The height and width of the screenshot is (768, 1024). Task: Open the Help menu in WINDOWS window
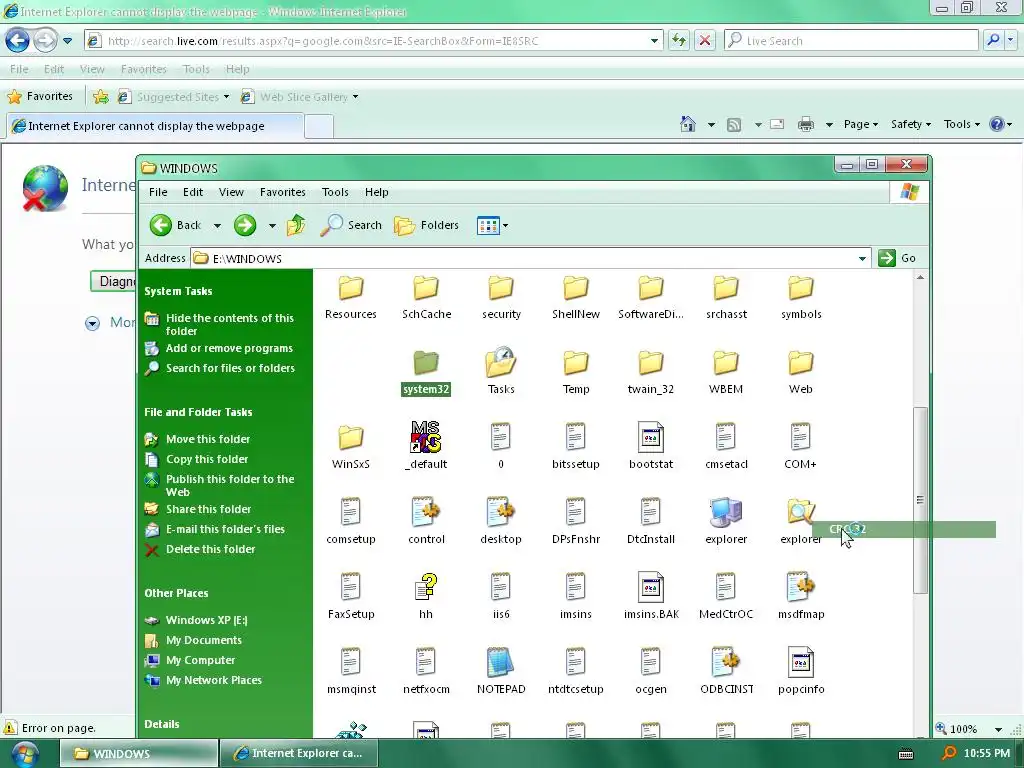(377, 192)
